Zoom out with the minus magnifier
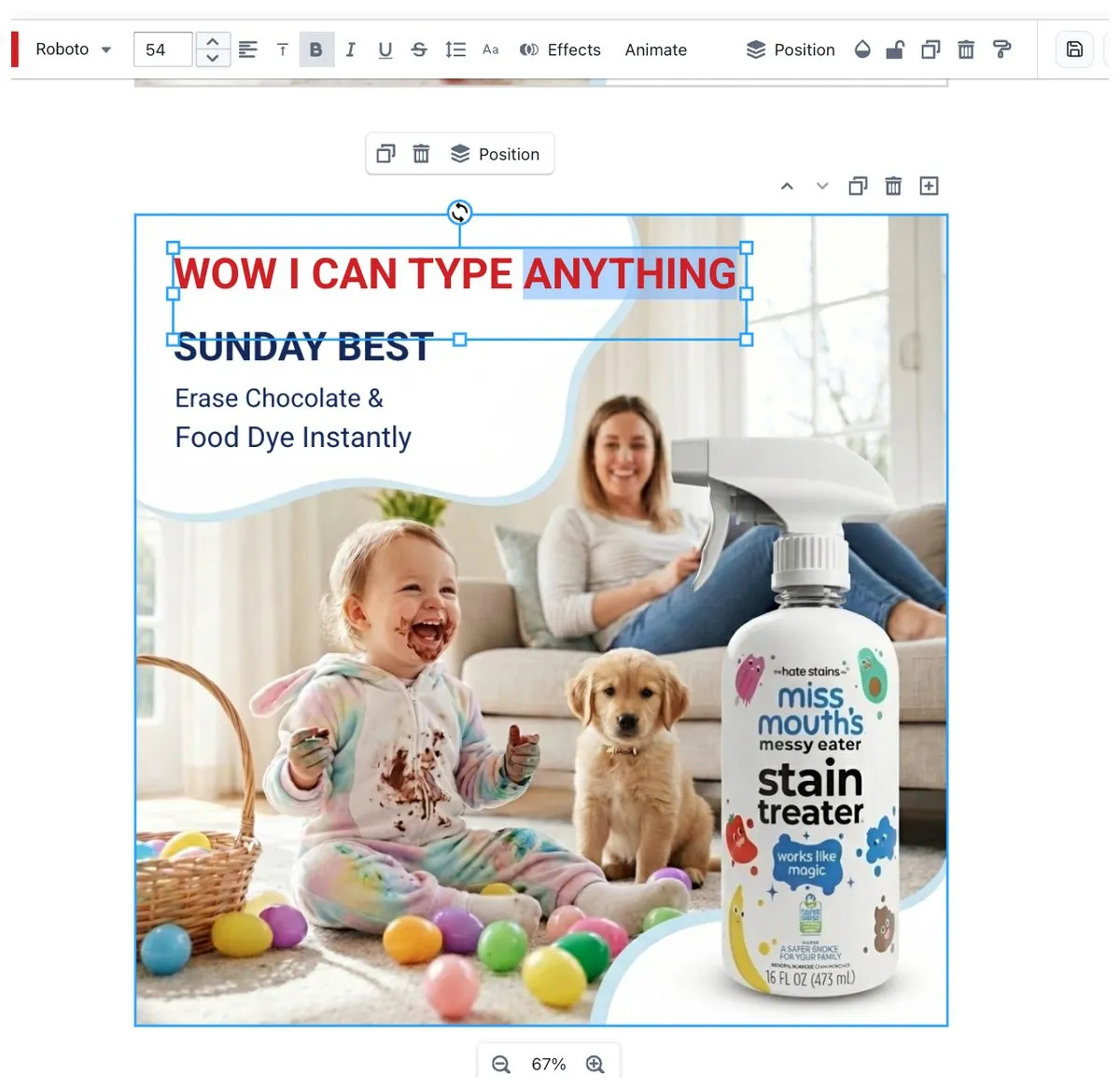Image resolution: width=1120 pixels, height=1089 pixels. coord(501,1065)
